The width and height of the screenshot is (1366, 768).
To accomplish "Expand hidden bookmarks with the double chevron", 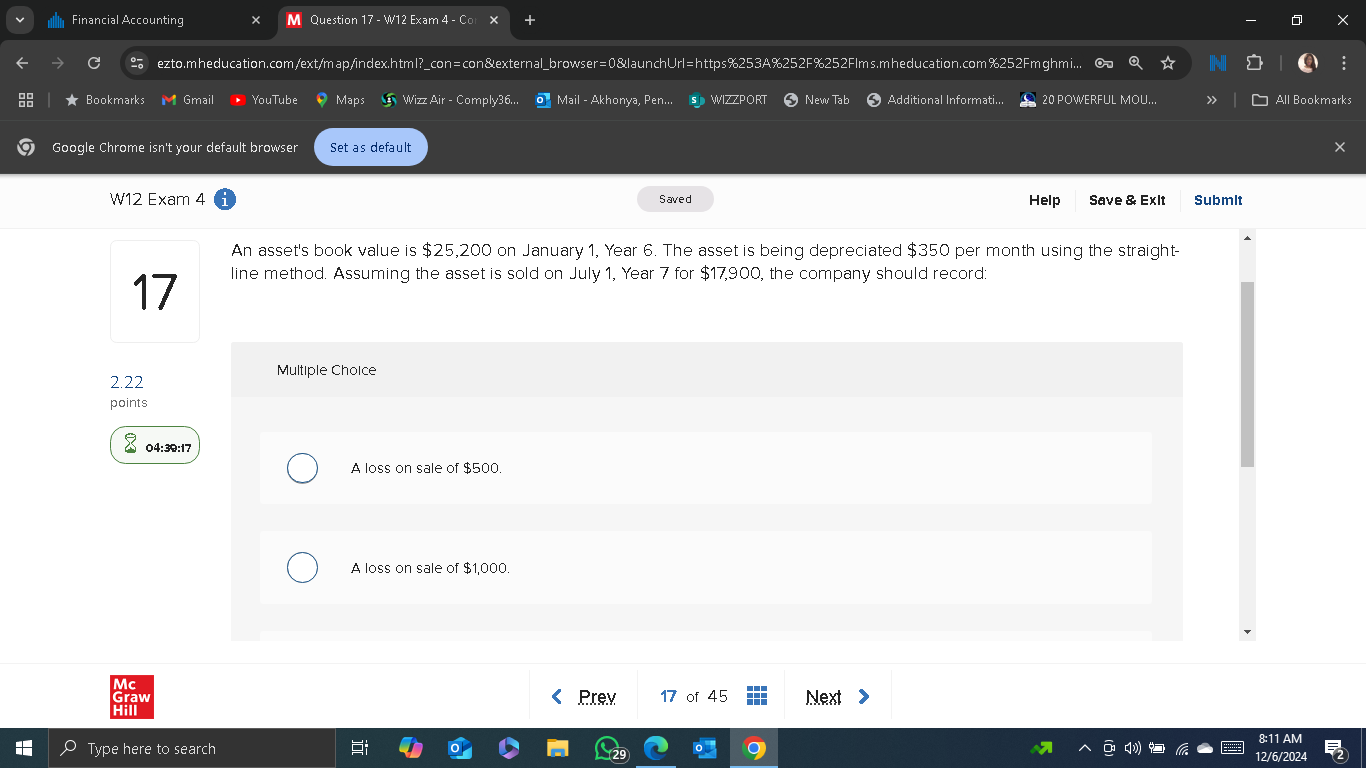I will point(1212,100).
